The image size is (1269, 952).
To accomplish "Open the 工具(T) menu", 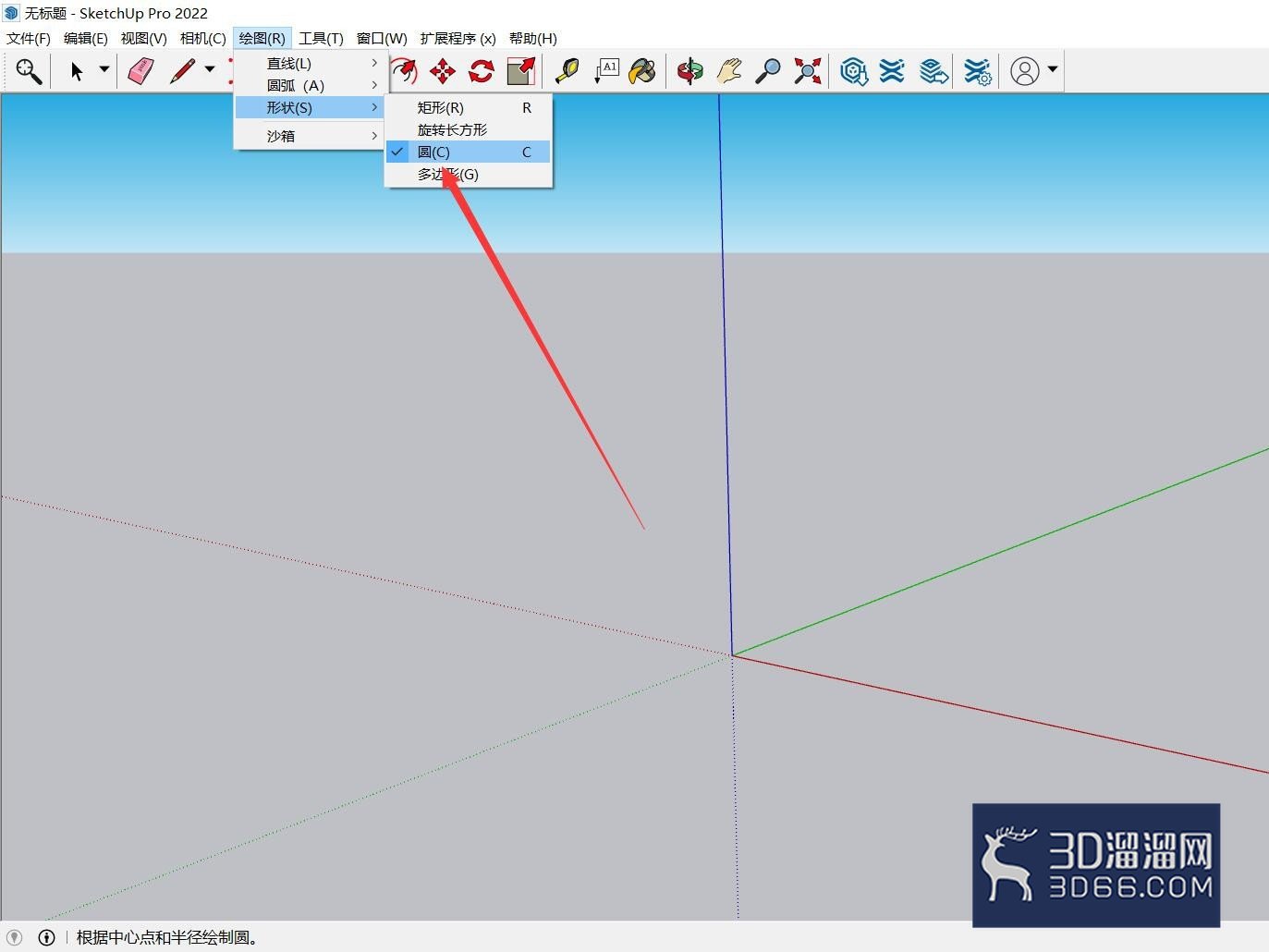I will [x=321, y=38].
